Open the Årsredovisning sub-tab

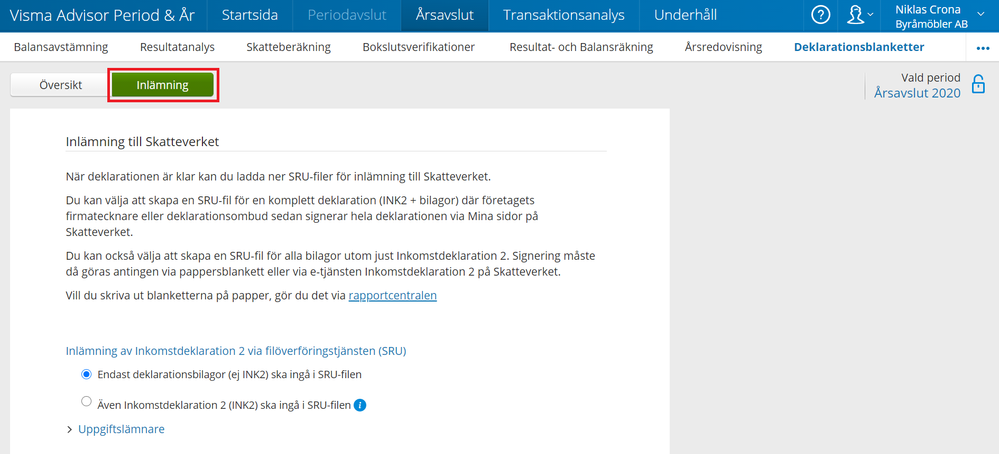[723, 47]
